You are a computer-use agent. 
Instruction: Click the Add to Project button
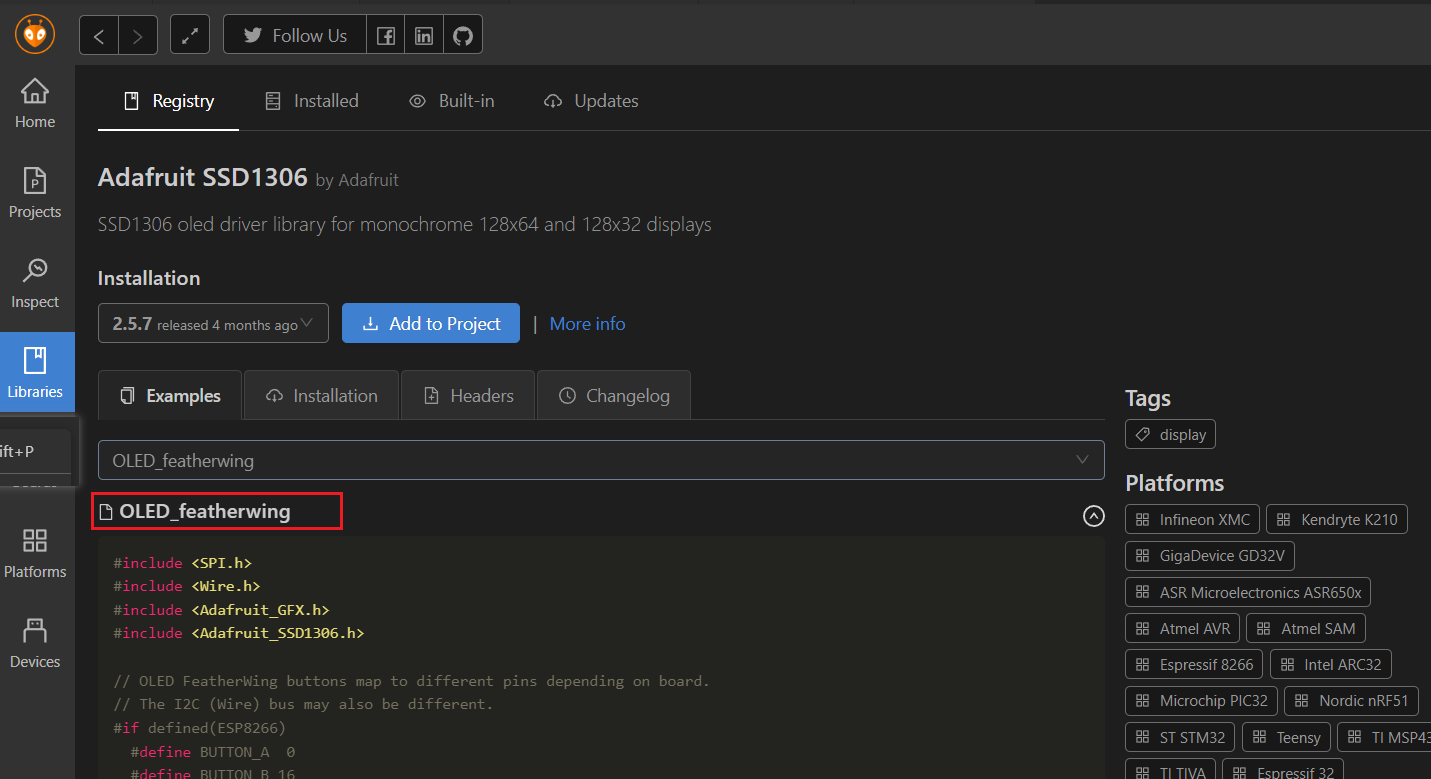[x=431, y=323]
